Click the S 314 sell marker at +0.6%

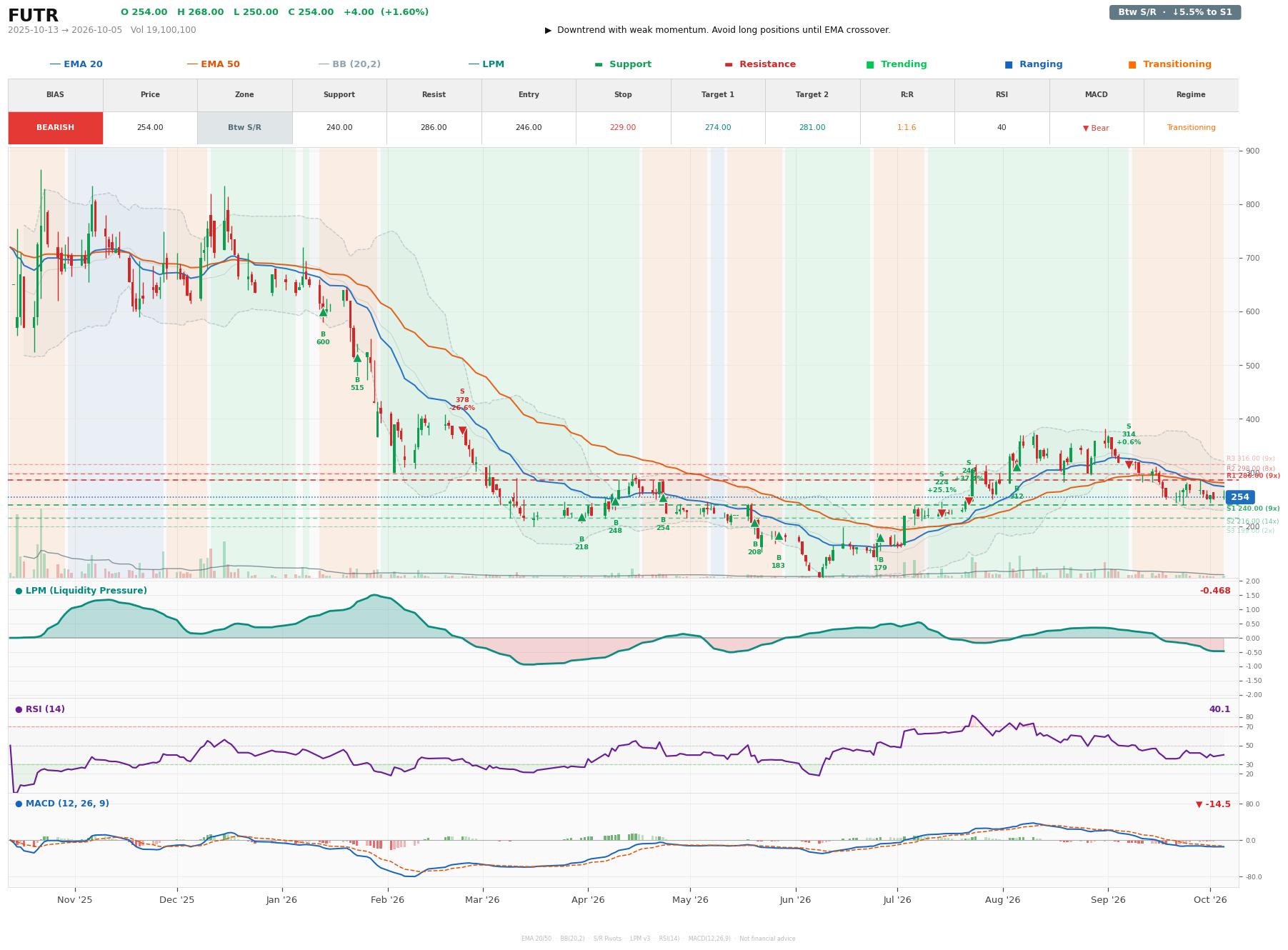tap(1129, 464)
